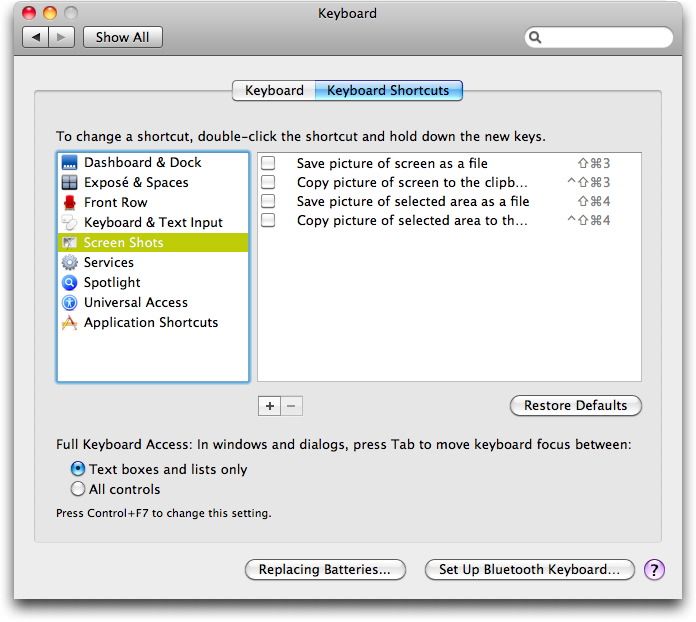Switch to the Keyboard tab
The image size is (696, 622).
[x=274, y=91]
